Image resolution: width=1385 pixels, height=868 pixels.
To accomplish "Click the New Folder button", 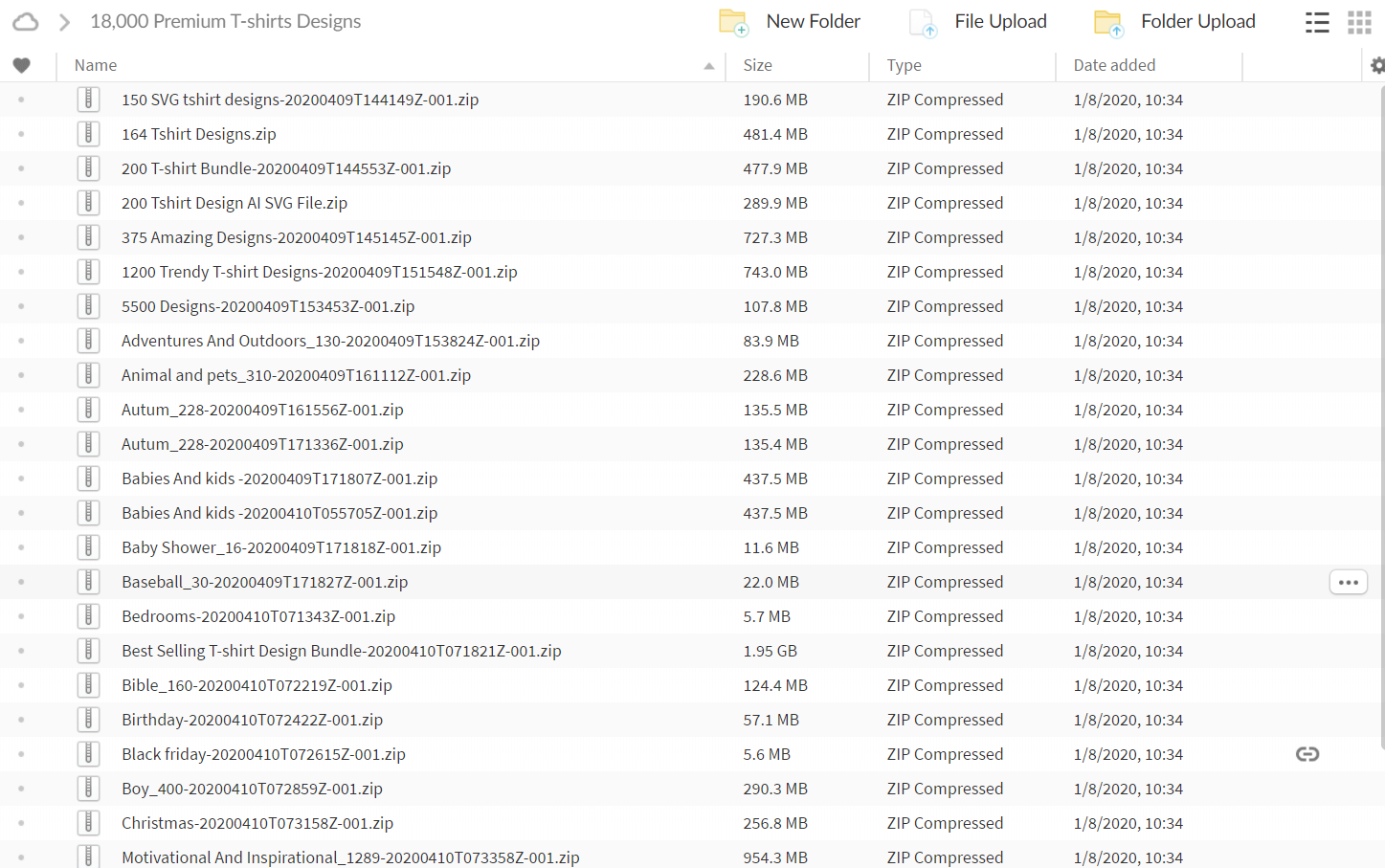I will 791,22.
